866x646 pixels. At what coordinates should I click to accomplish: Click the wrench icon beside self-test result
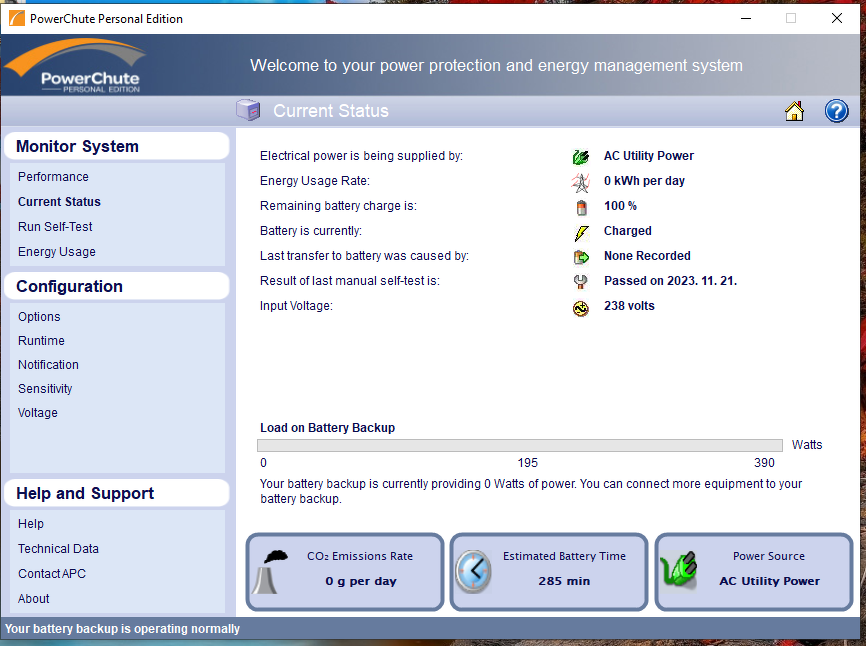(x=580, y=282)
